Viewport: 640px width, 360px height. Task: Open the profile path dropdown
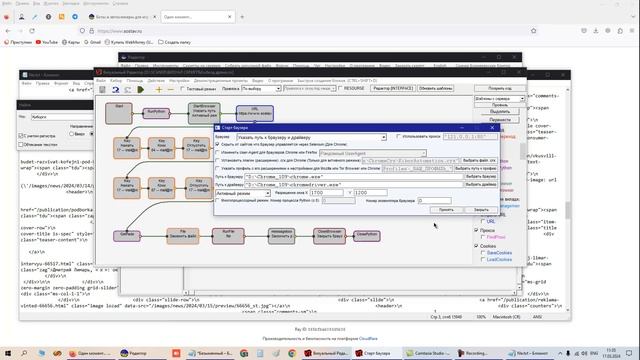[417, 169]
